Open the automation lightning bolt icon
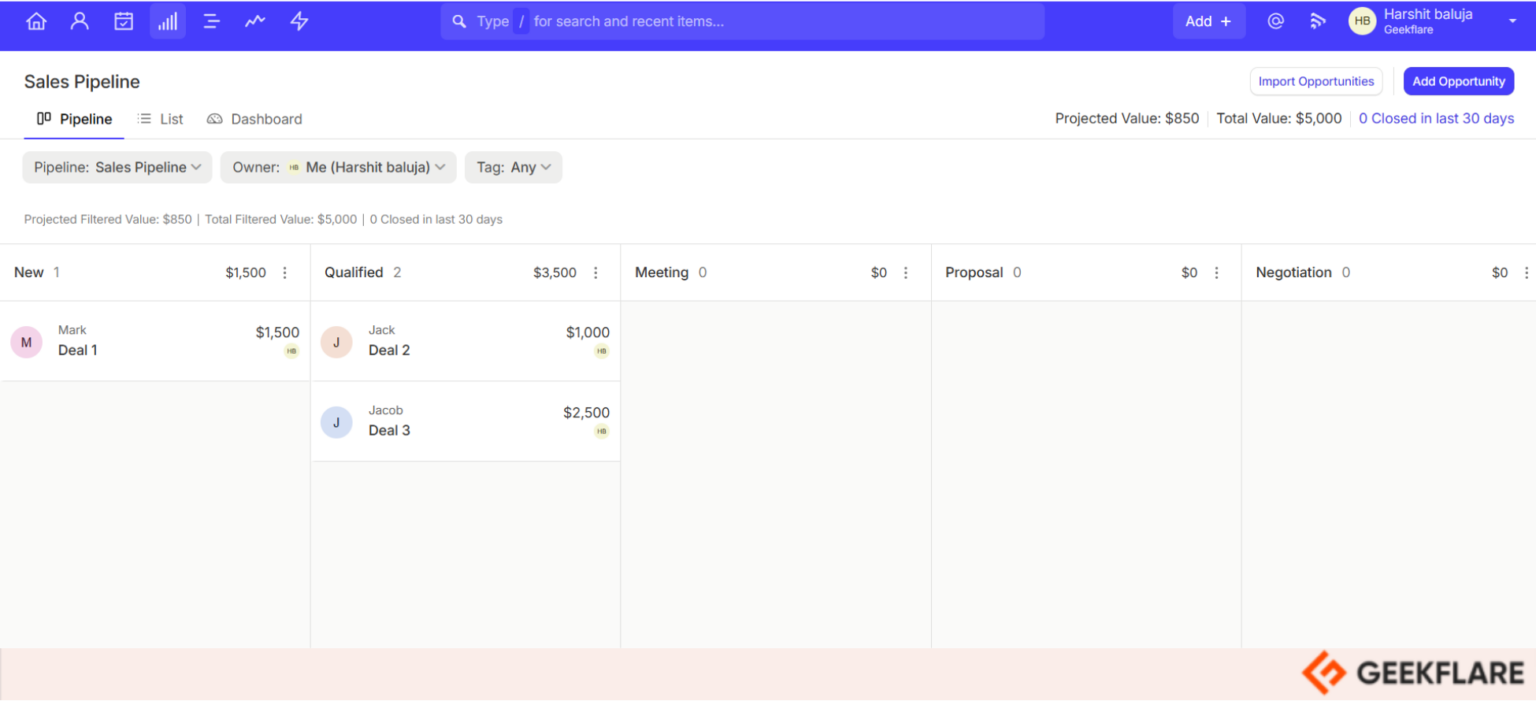Screen dimensions: 1536x701 click(x=299, y=21)
